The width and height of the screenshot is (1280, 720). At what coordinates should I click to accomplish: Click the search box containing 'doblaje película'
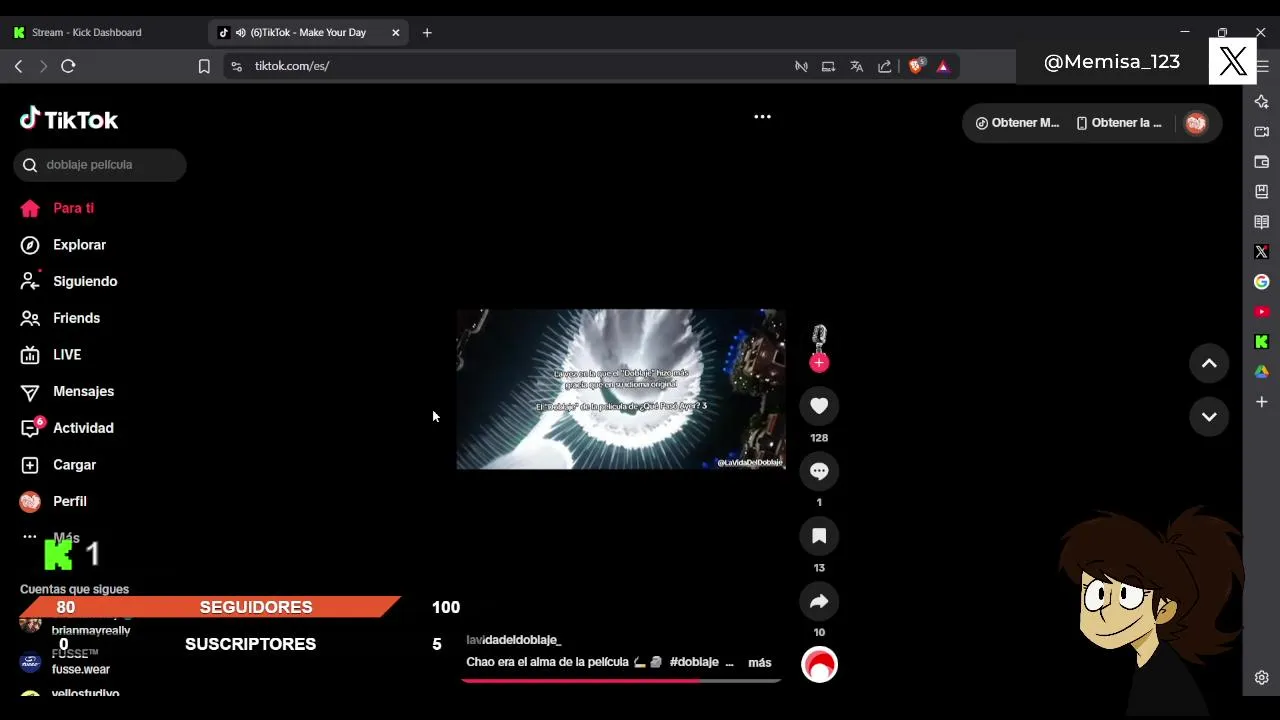tap(100, 165)
